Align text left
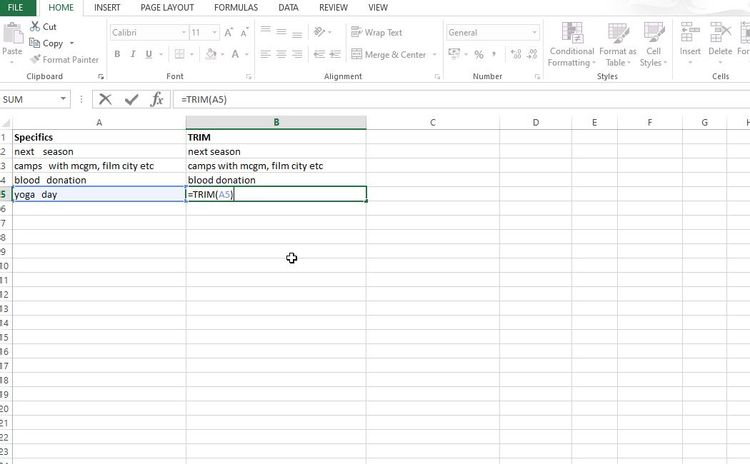This screenshot has height=464, width=750. pyautogui.click(x=265, y=54)
